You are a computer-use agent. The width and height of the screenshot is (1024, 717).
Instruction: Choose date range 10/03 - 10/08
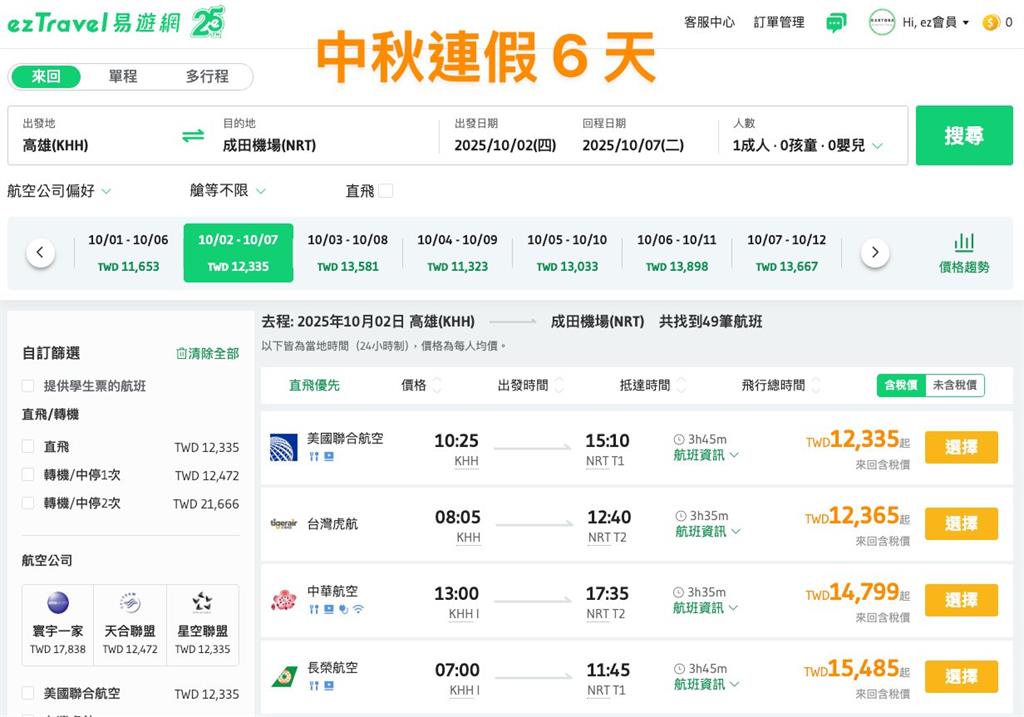(x=347, y=253)
